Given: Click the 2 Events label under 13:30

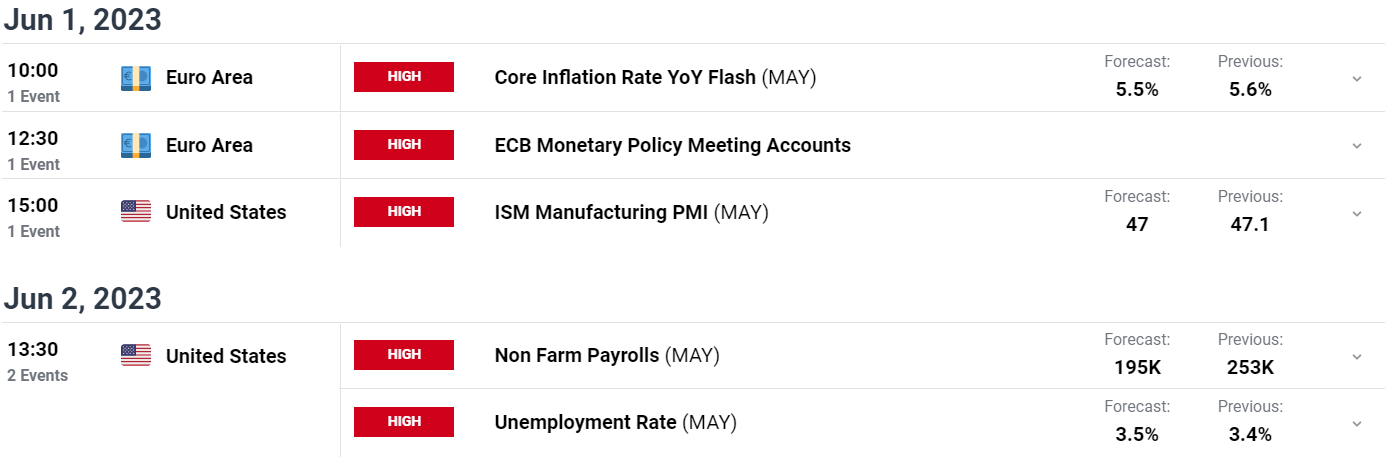Looking at the screenshot, I should (x=38, y=376).
